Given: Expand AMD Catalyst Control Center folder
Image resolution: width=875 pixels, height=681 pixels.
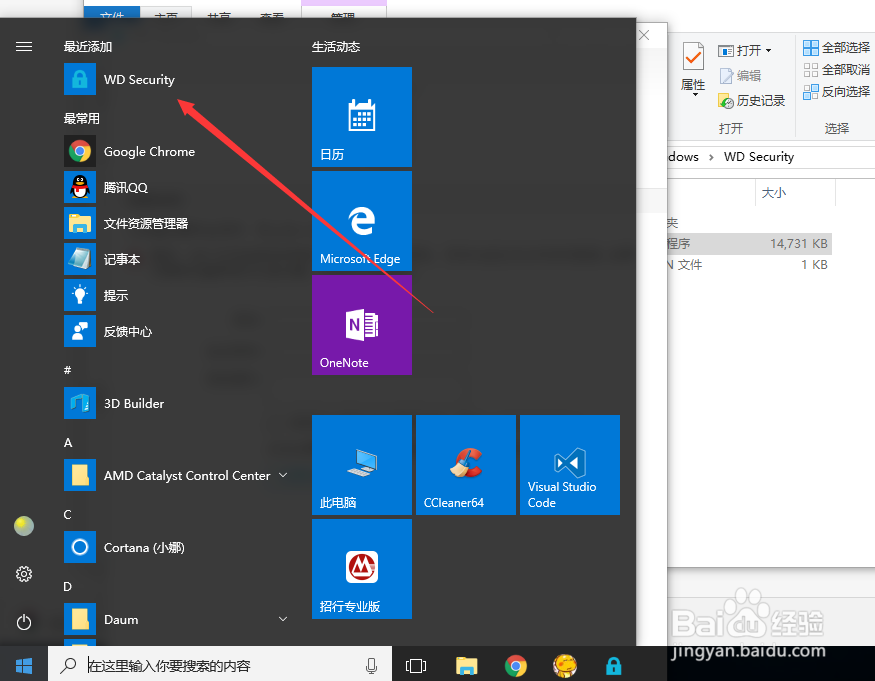Looking at the screenshot, I should [283, 475].
